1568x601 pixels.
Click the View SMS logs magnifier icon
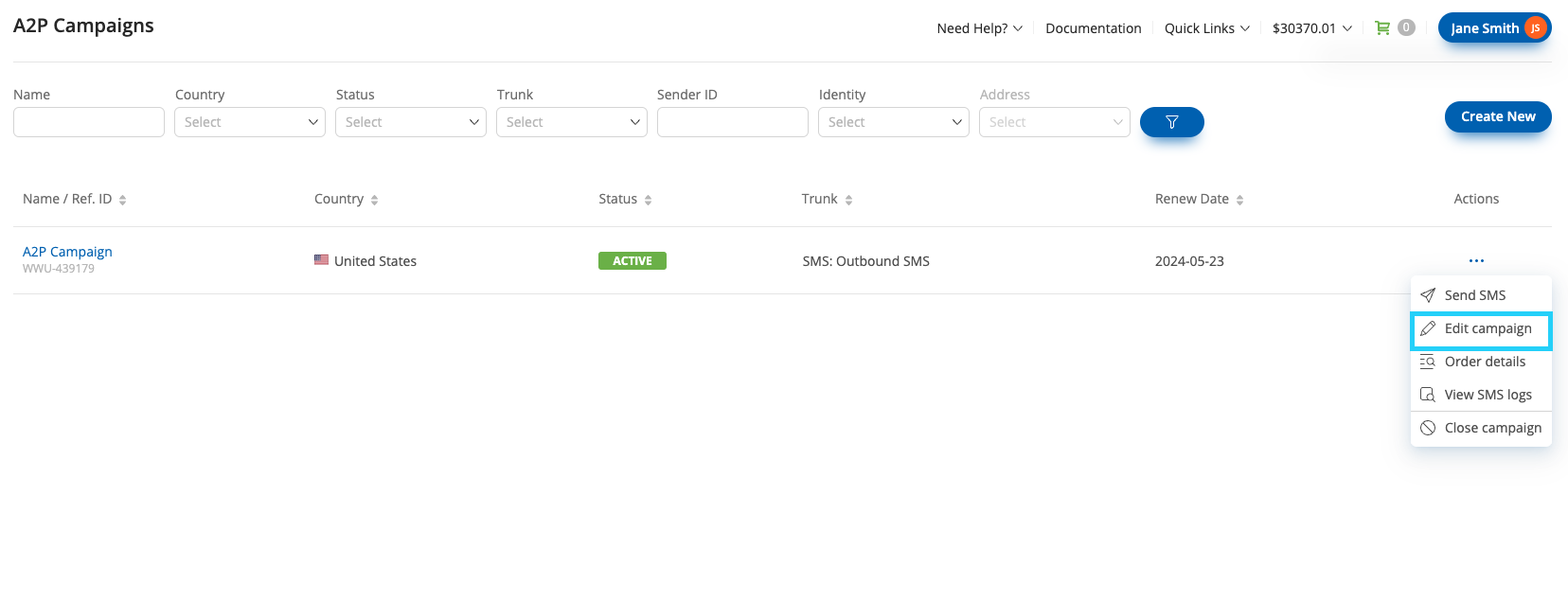click(1428, 395)
